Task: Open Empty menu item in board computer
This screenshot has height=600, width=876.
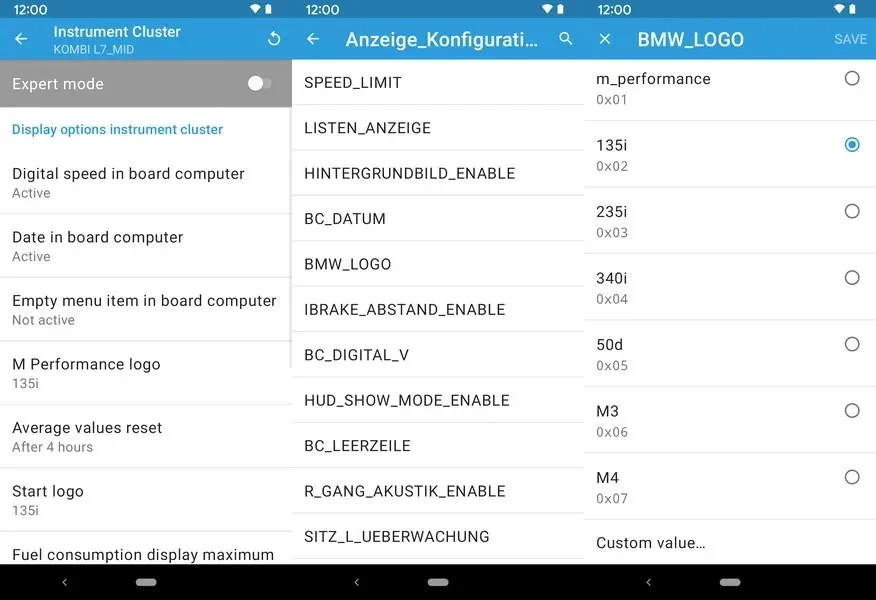Action: tap(146, 309)
